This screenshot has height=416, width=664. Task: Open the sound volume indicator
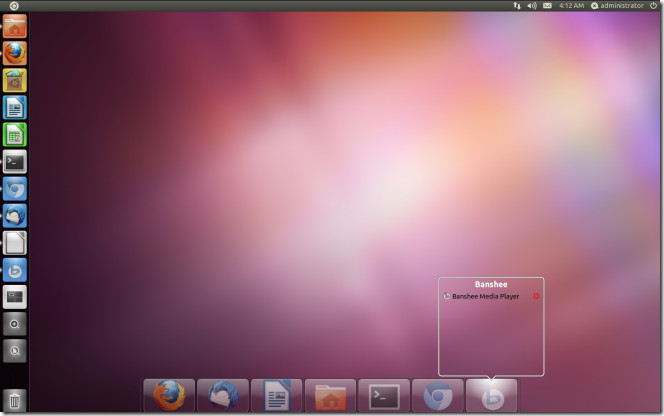tap(532, 6)
